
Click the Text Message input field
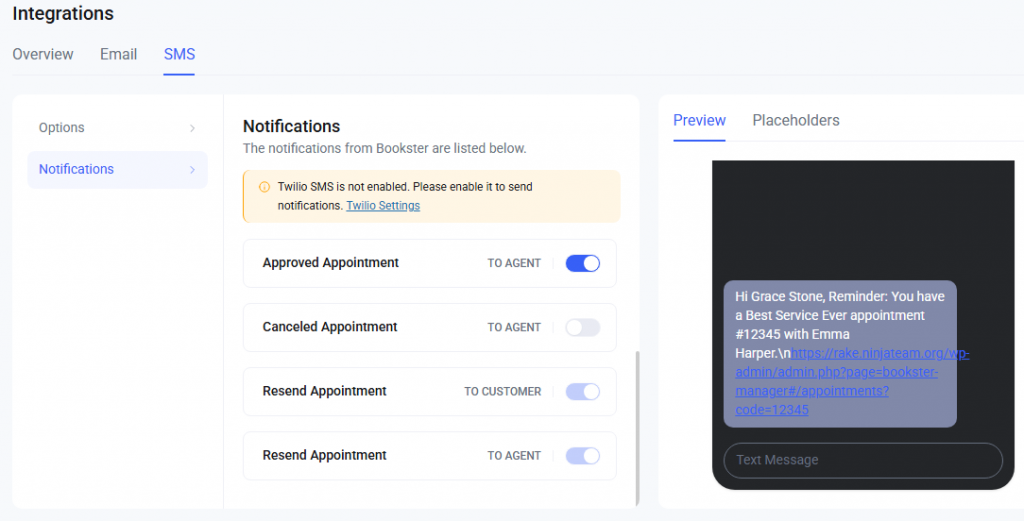(863, 460)
